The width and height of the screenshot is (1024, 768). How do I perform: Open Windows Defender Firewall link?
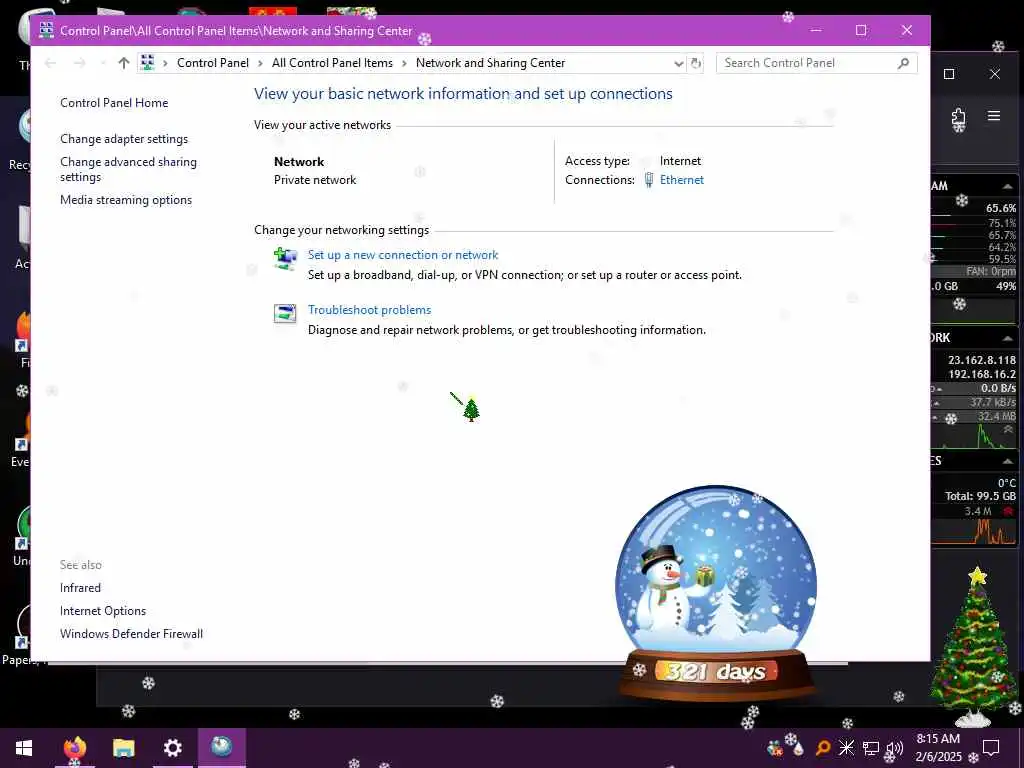coord(131,633)
